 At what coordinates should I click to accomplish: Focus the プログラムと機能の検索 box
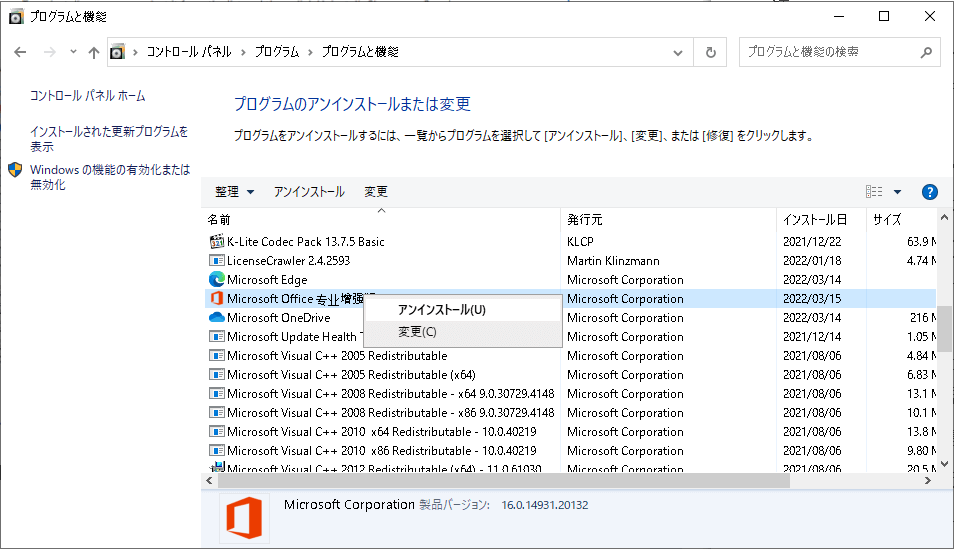pos(840,52)
